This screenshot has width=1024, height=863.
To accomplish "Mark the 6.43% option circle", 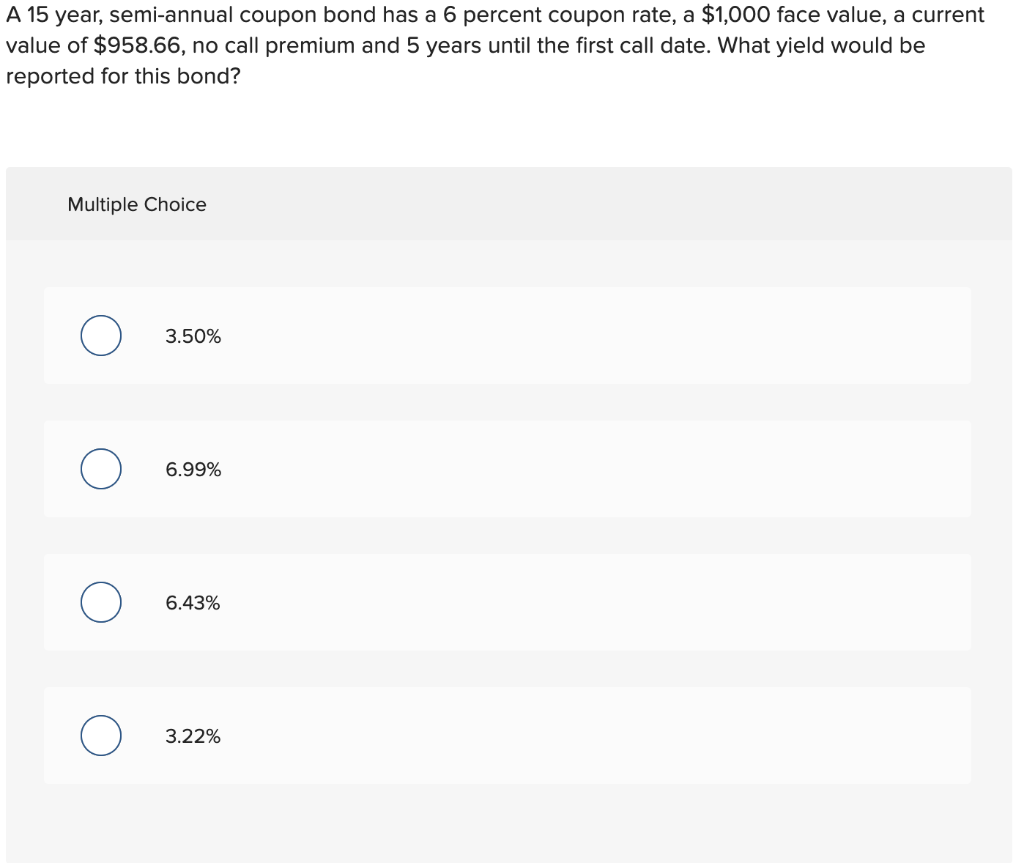I will point(102,603).
